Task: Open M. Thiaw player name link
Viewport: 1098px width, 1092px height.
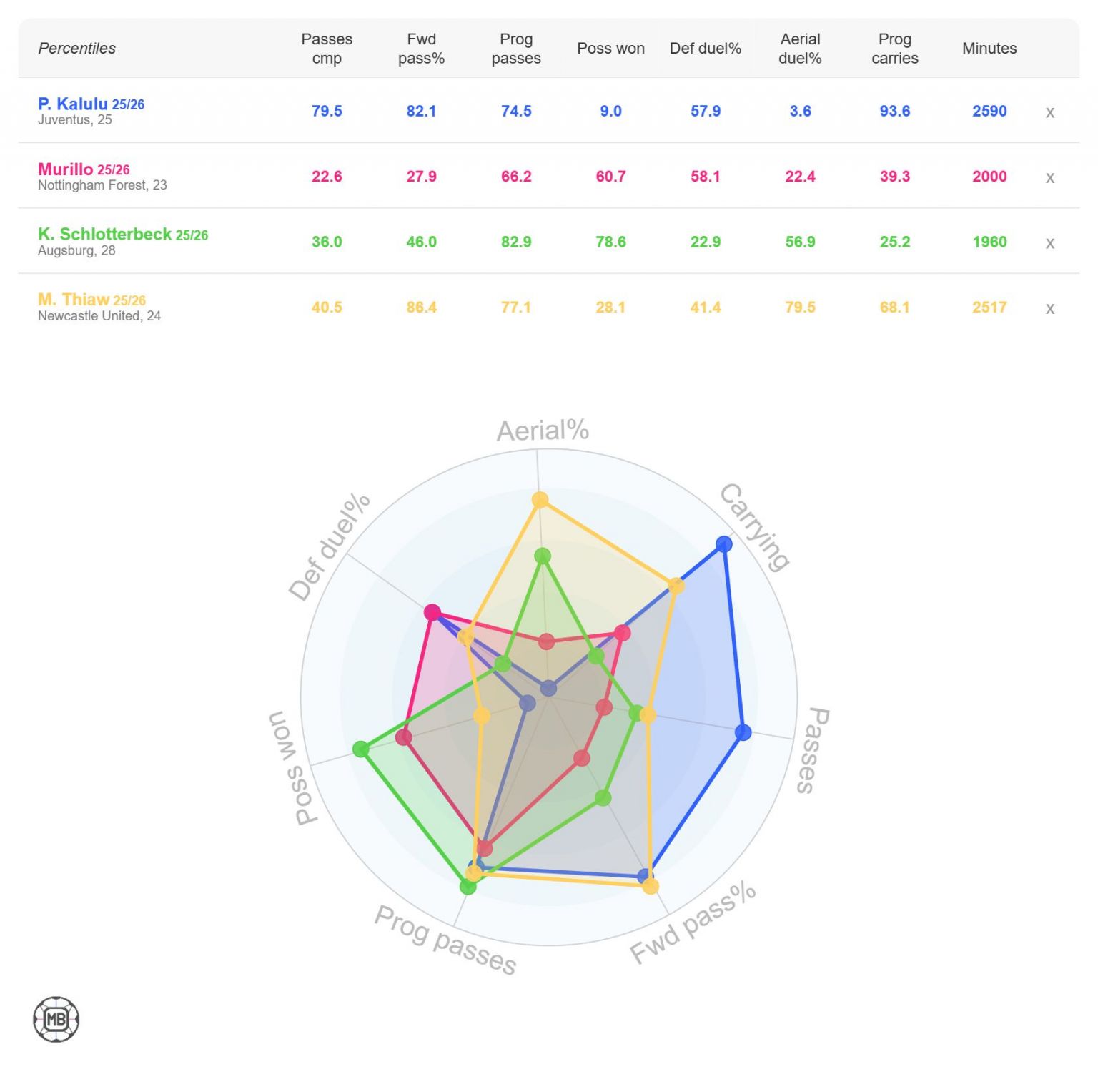Action: 74,300
